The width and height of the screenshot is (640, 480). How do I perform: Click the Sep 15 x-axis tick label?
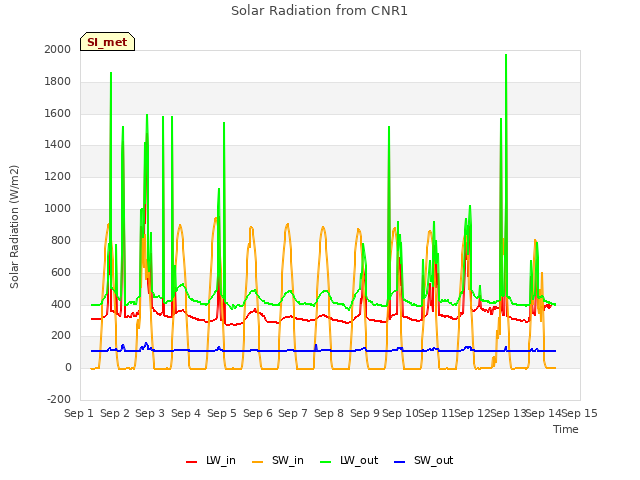pos(579,413)
